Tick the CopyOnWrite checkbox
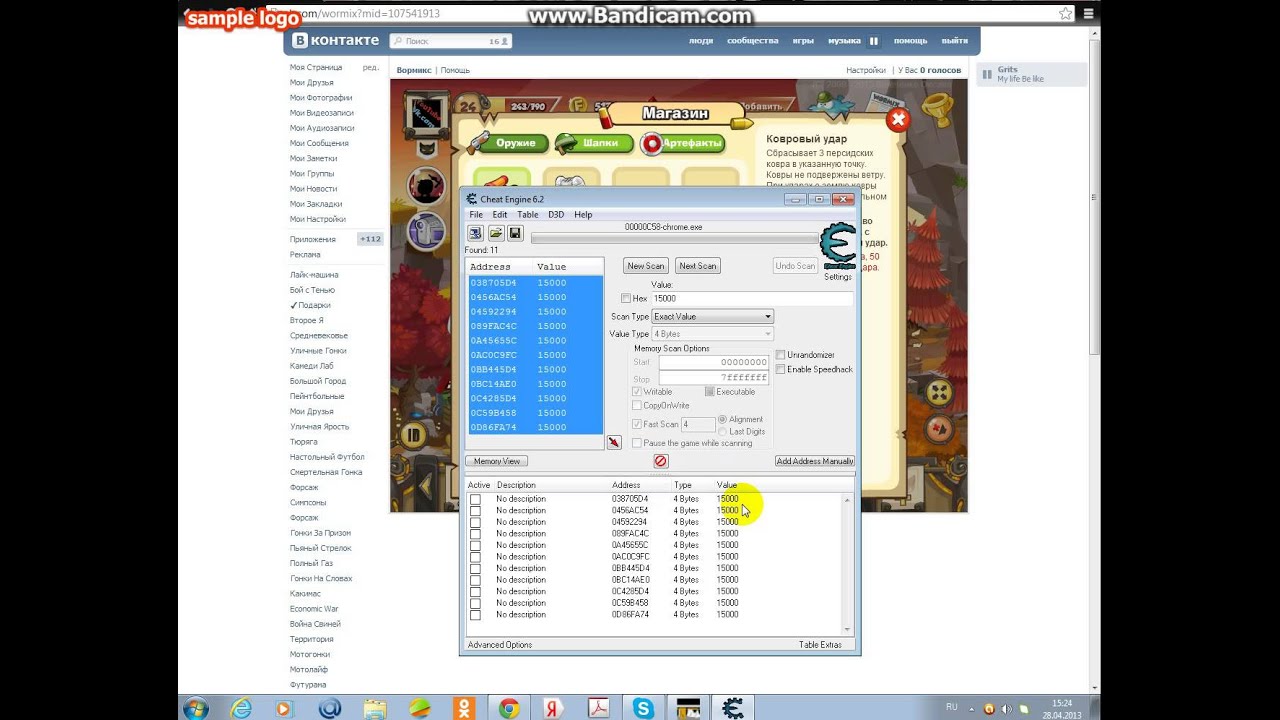Viewport: 1280px width, 720px height. pos(637,405)
